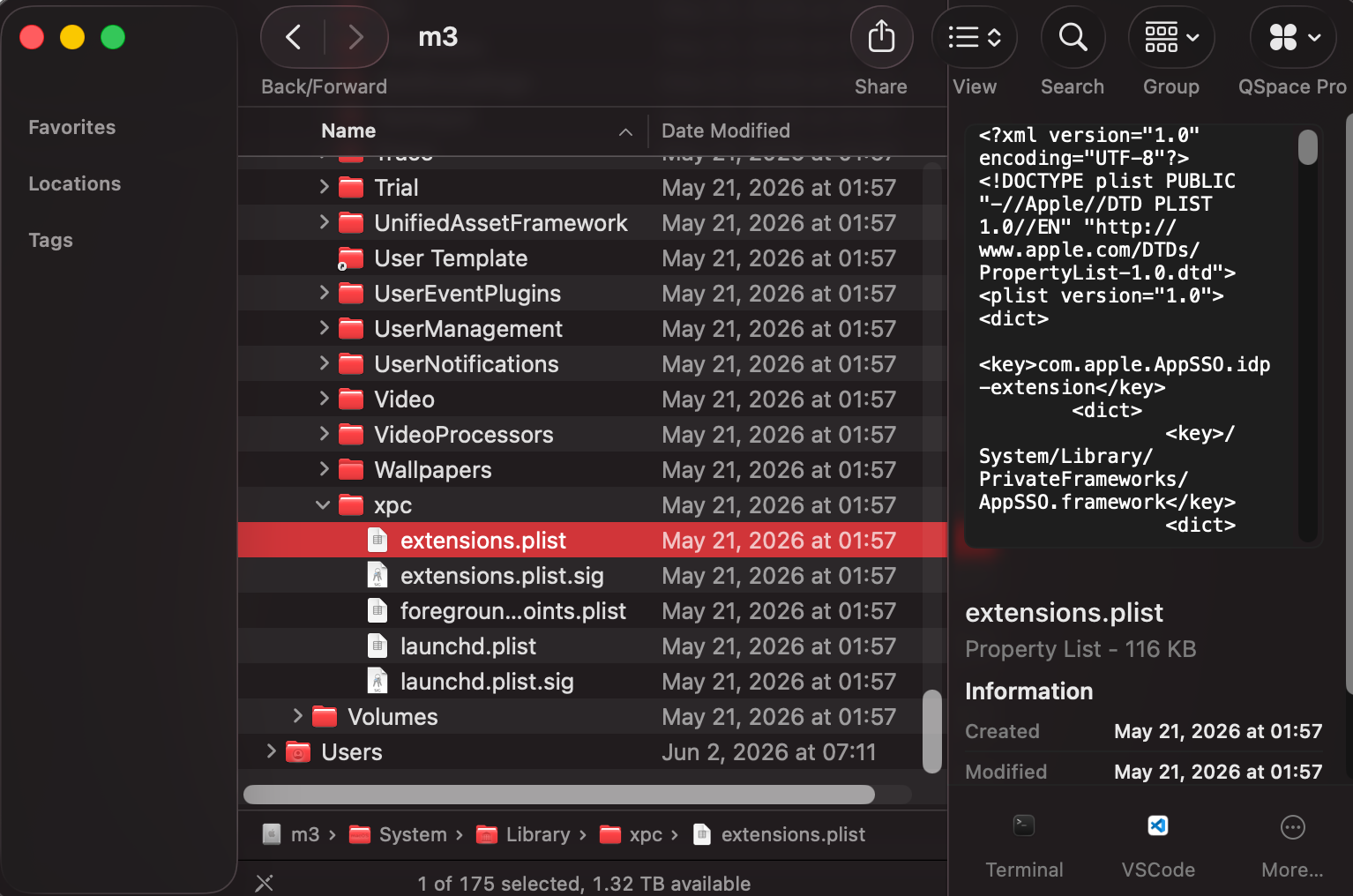Click the tools icon in status bar
The width and height of the screenshot is (1353, 896).
point(264,883)
